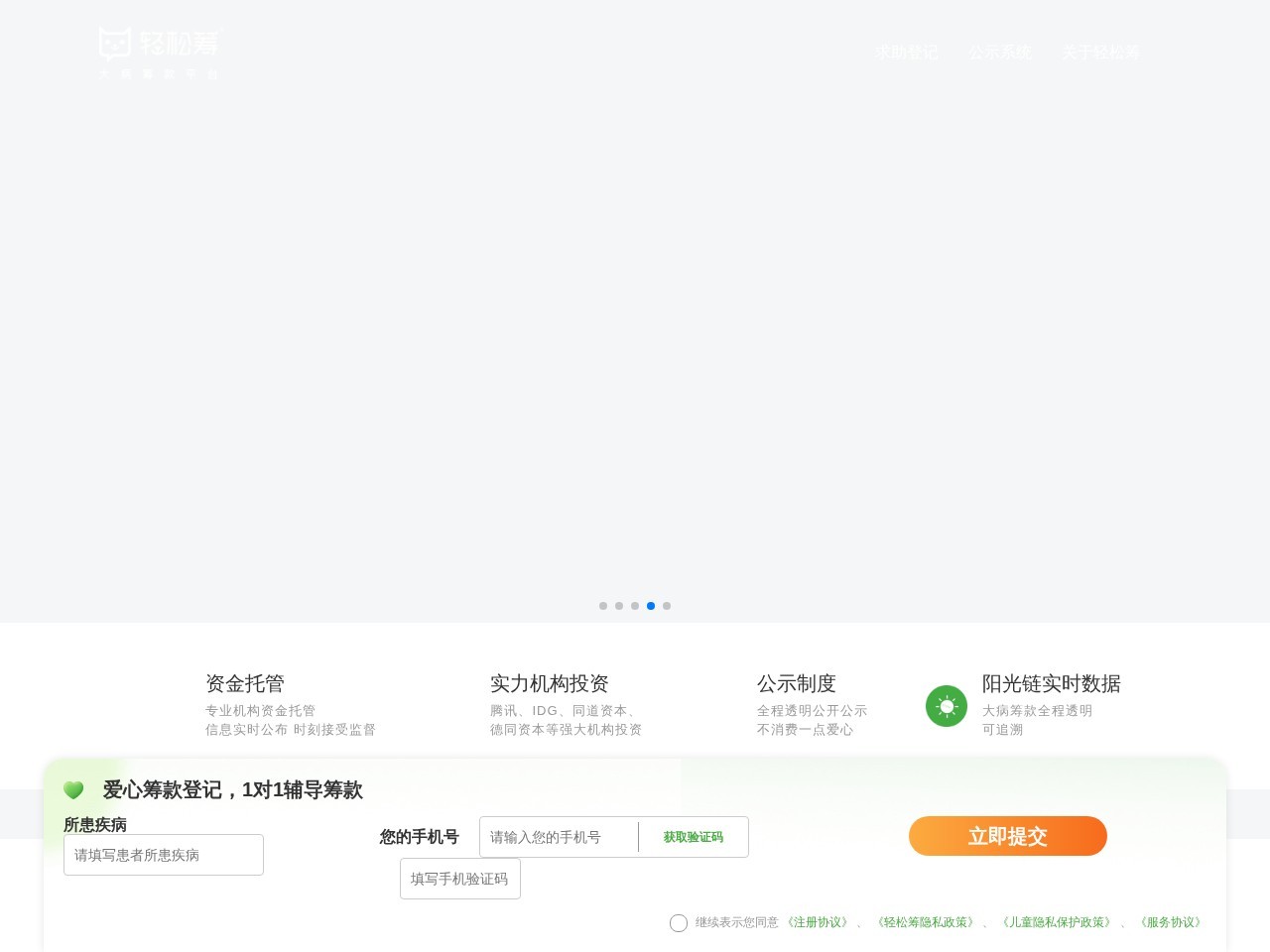Select the active blue carousel dot

point(651,606)
